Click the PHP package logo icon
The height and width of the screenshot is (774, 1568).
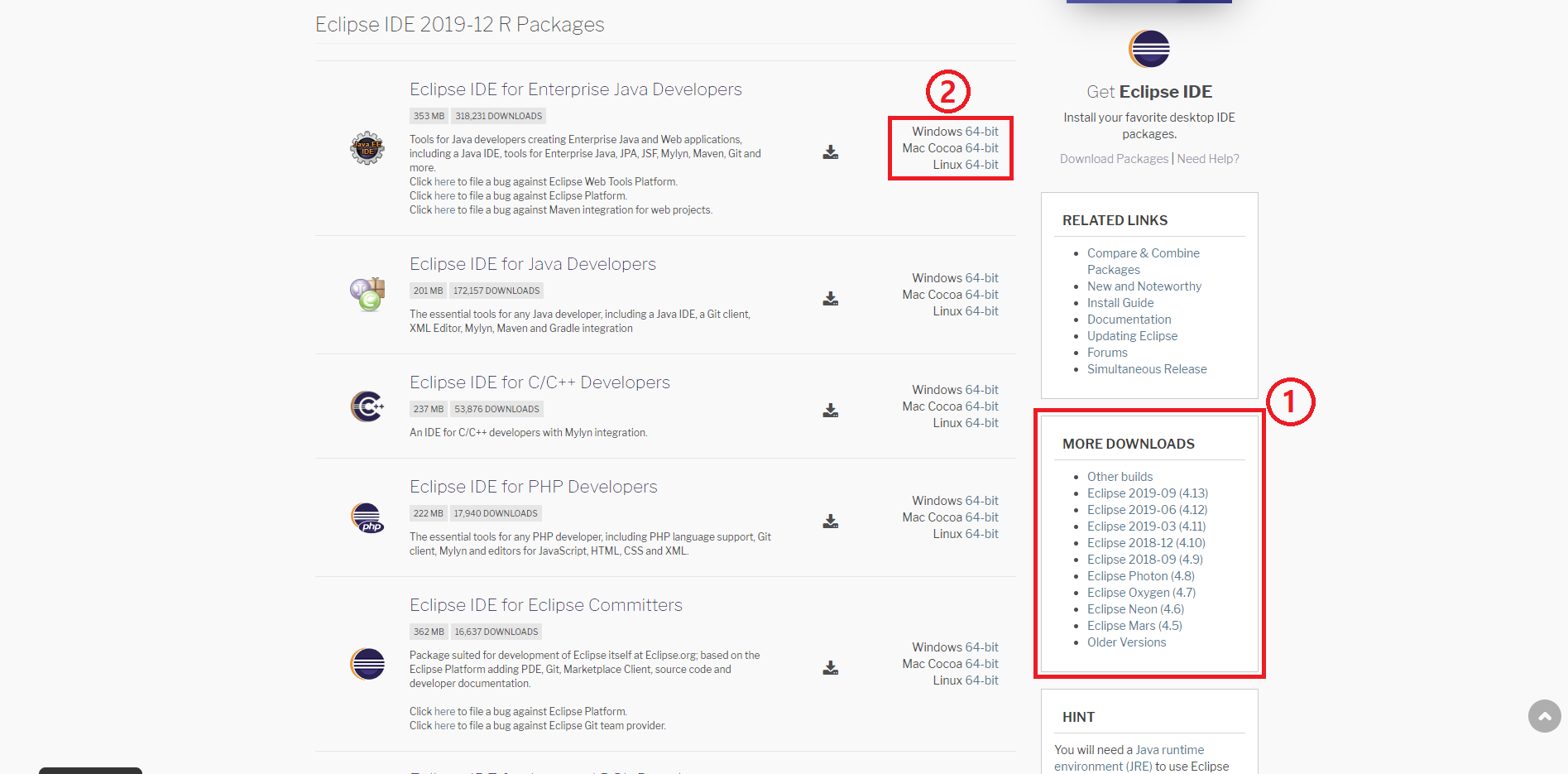click(x=367, y=518)
